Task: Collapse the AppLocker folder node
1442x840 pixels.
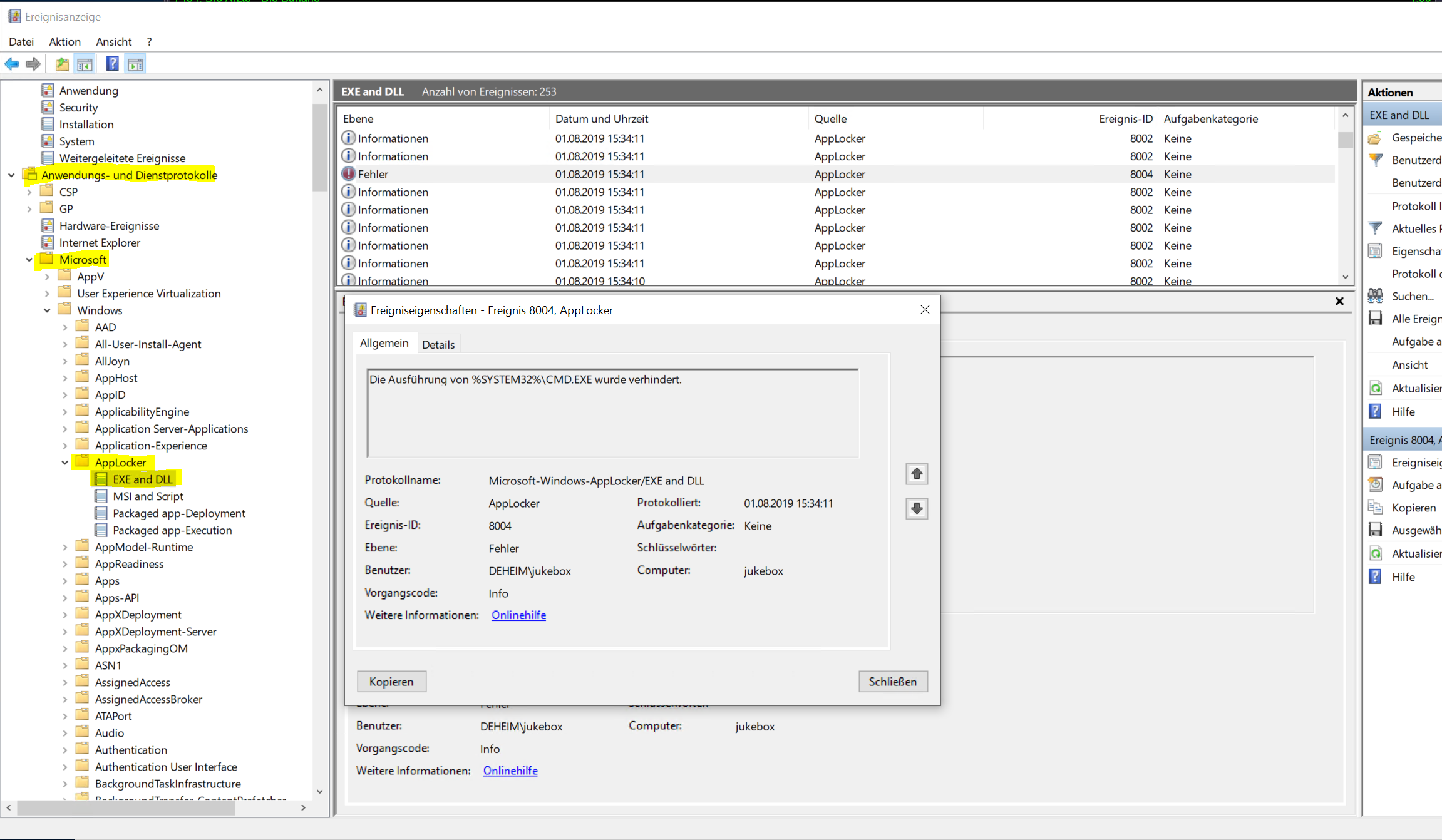Action: tap(64, 463)
